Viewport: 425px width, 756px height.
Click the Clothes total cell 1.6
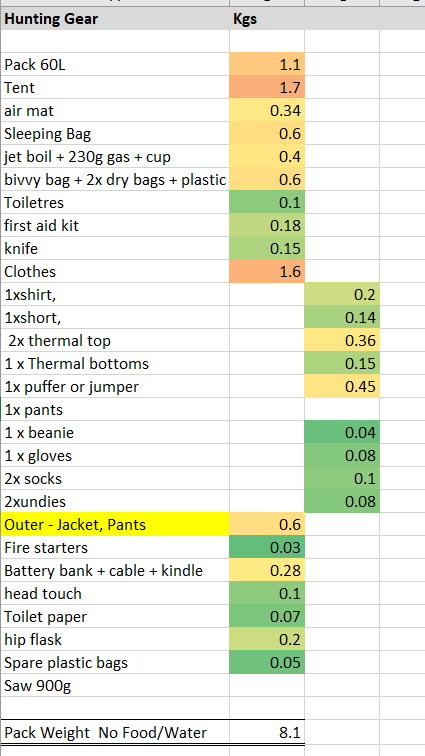click(x=267, y=271)
